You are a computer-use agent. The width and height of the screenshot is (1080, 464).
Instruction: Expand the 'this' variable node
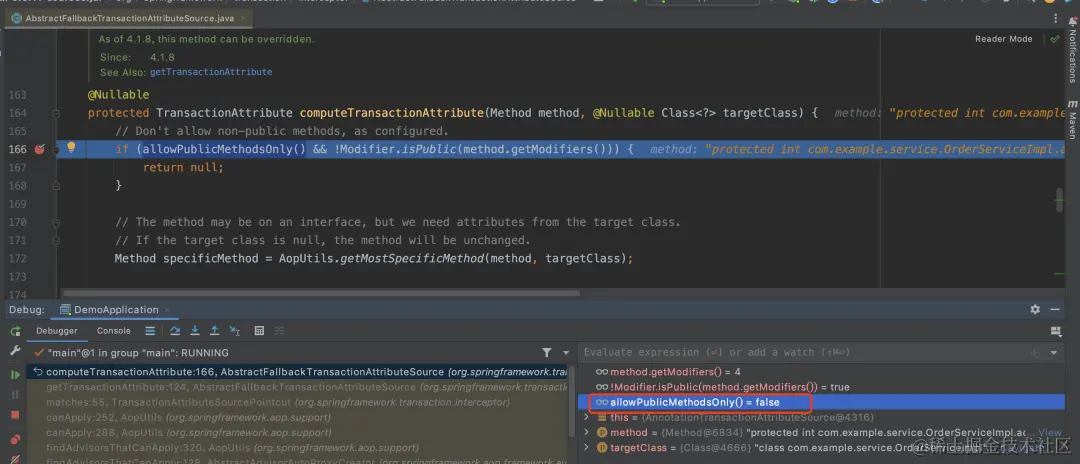pyautogui.click(x=586, y=417)
